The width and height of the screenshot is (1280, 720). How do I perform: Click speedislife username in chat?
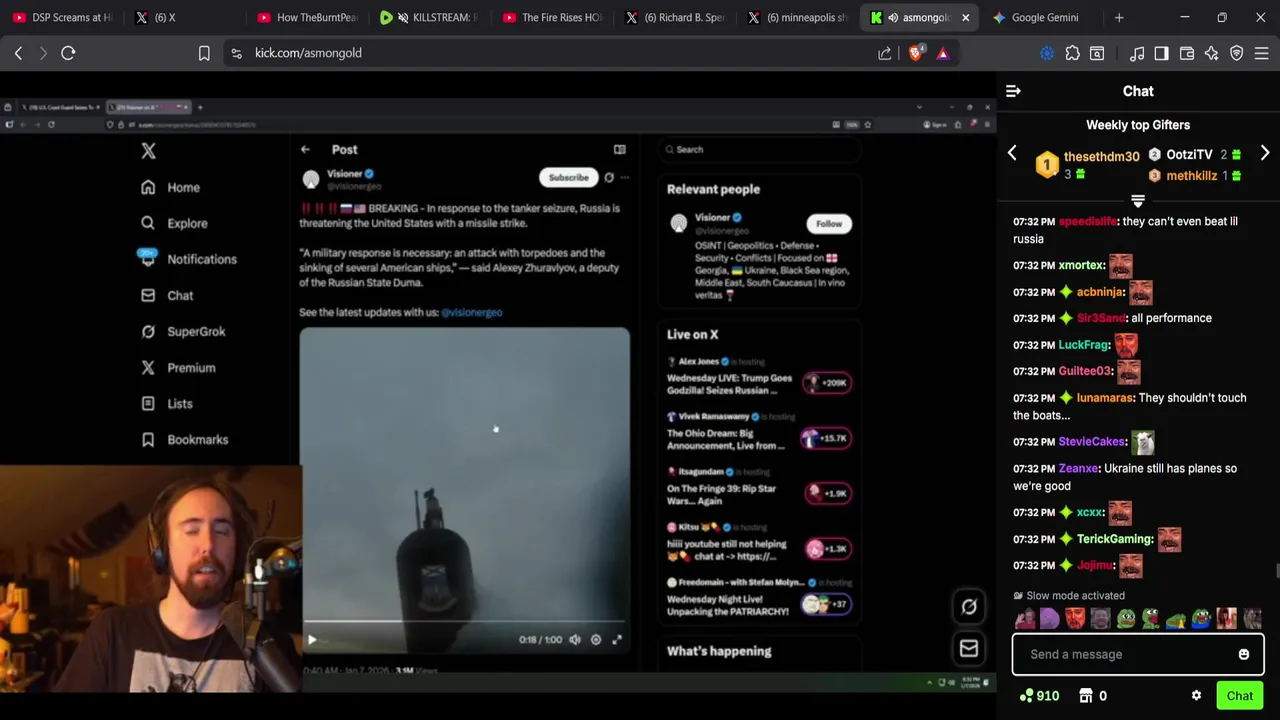pyautogui.click(x=1087, y=221)
